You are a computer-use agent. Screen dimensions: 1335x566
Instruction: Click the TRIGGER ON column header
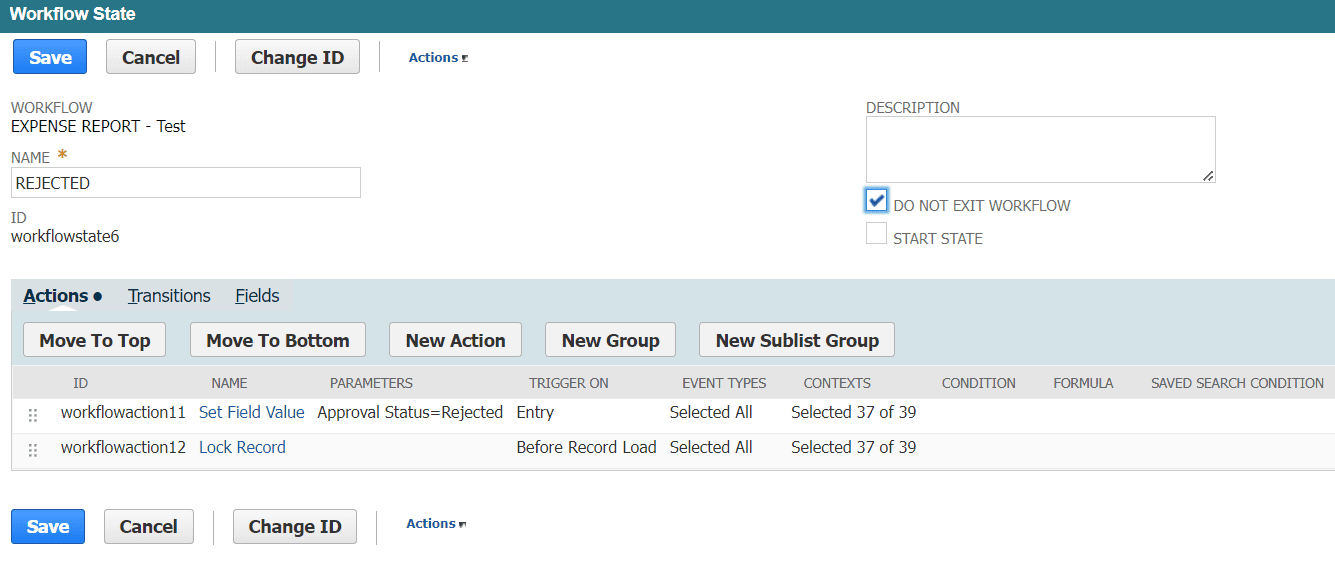(568, 383)
